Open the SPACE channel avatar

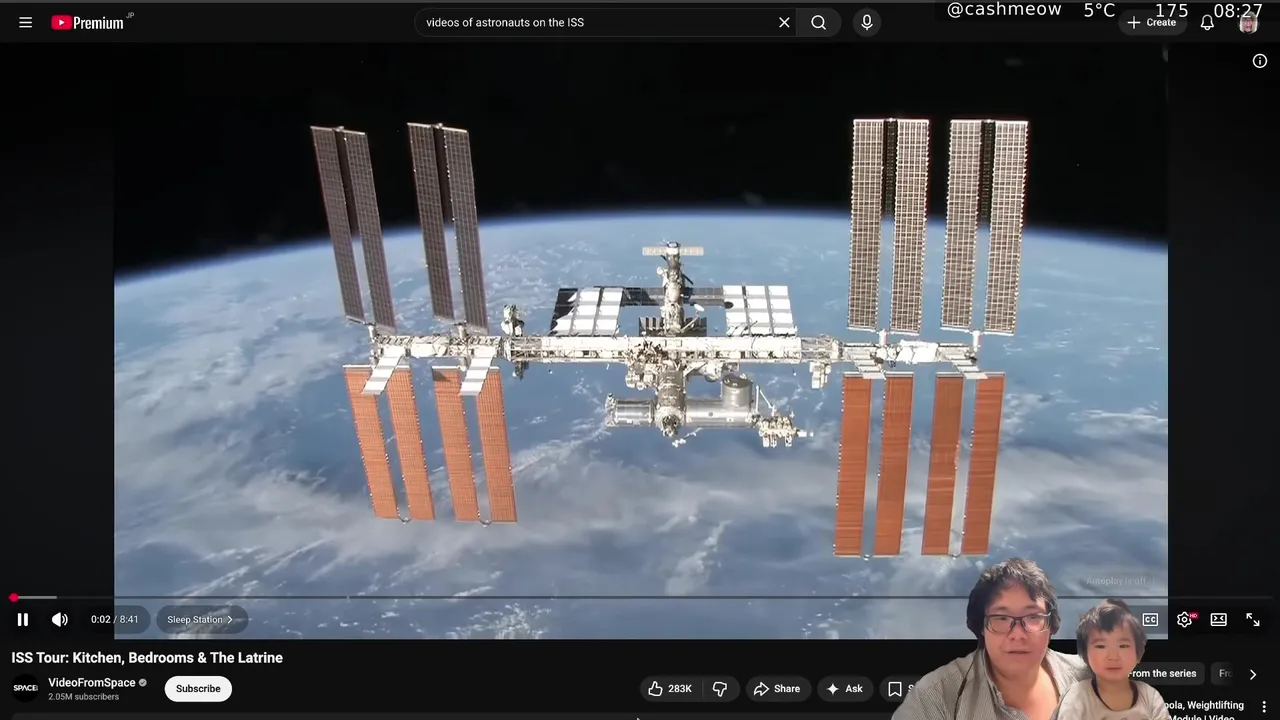click(25, 688)
